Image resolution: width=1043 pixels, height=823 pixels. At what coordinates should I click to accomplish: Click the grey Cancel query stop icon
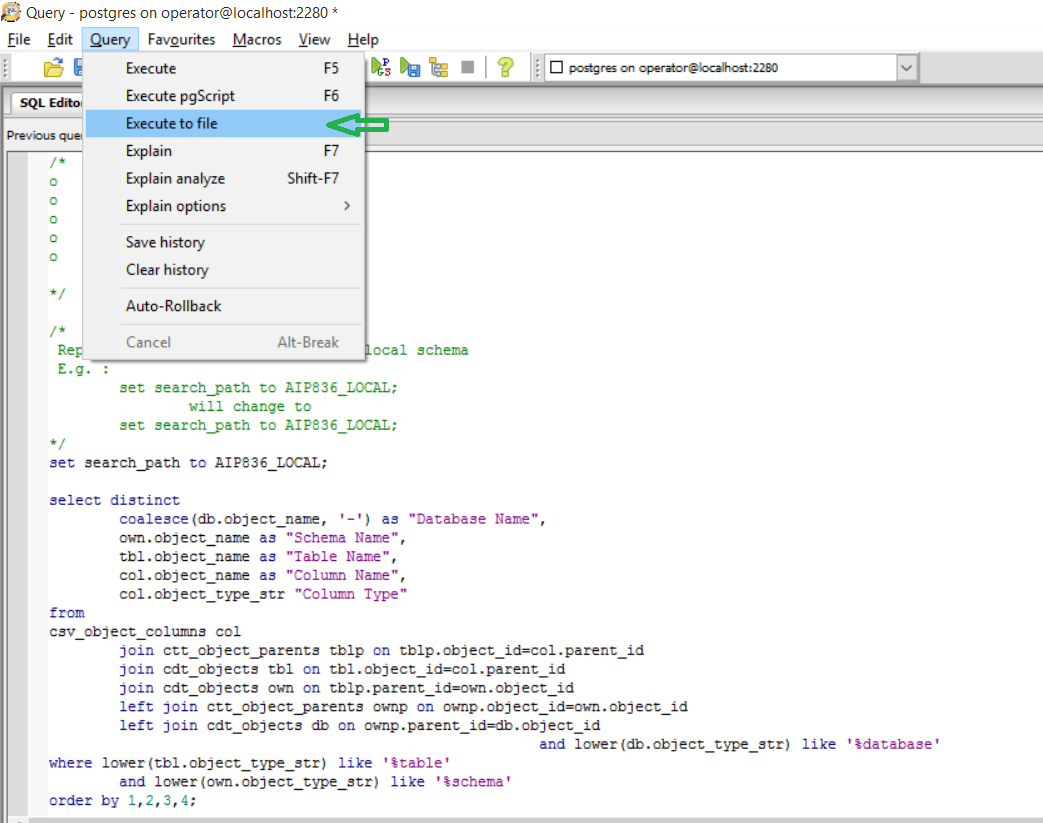pos(467,67)
